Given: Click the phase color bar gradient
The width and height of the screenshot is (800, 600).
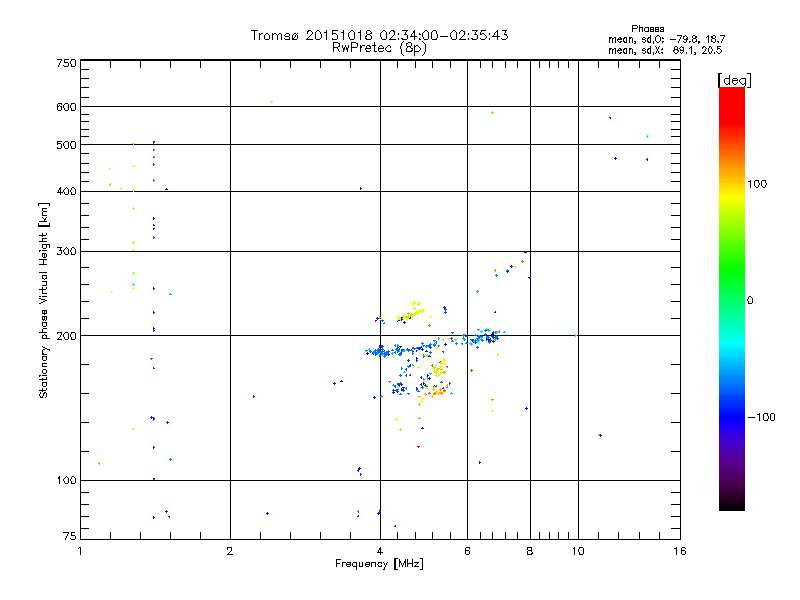Looking at the screenshot, I should (x=732, y=298).
